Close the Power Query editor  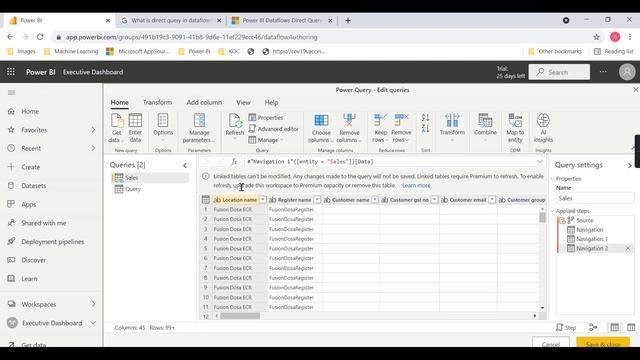click(636, 90)
